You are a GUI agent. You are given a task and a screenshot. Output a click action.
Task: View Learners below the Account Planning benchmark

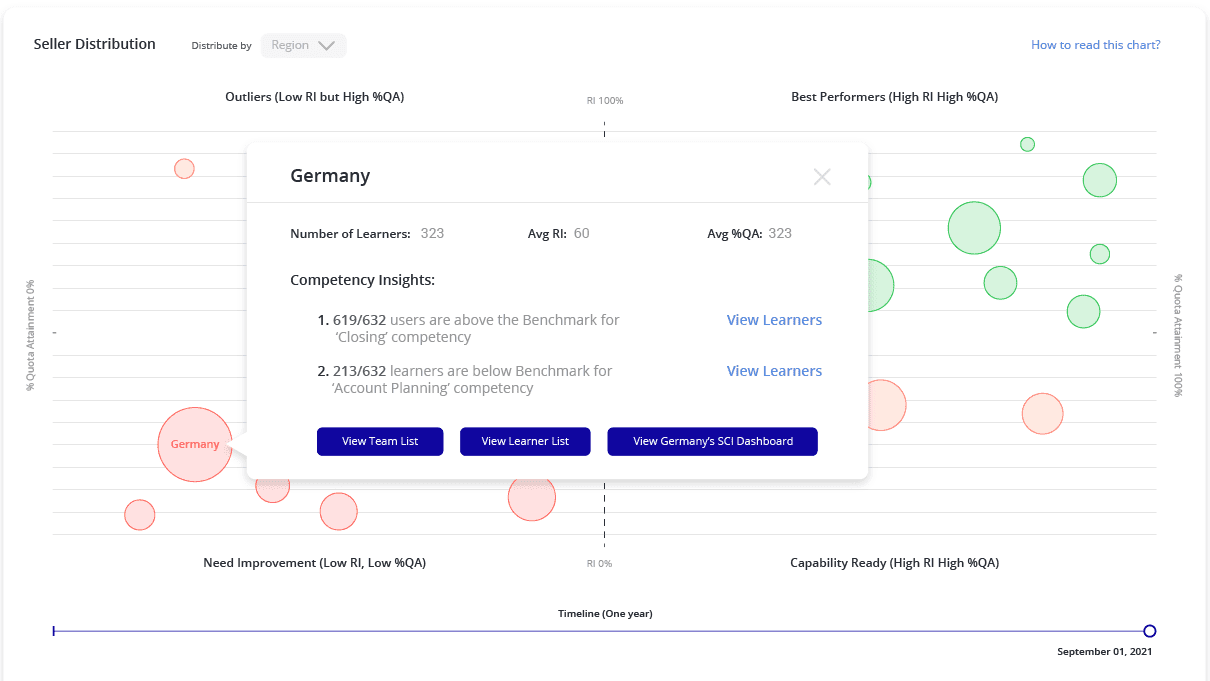[773, 371]
